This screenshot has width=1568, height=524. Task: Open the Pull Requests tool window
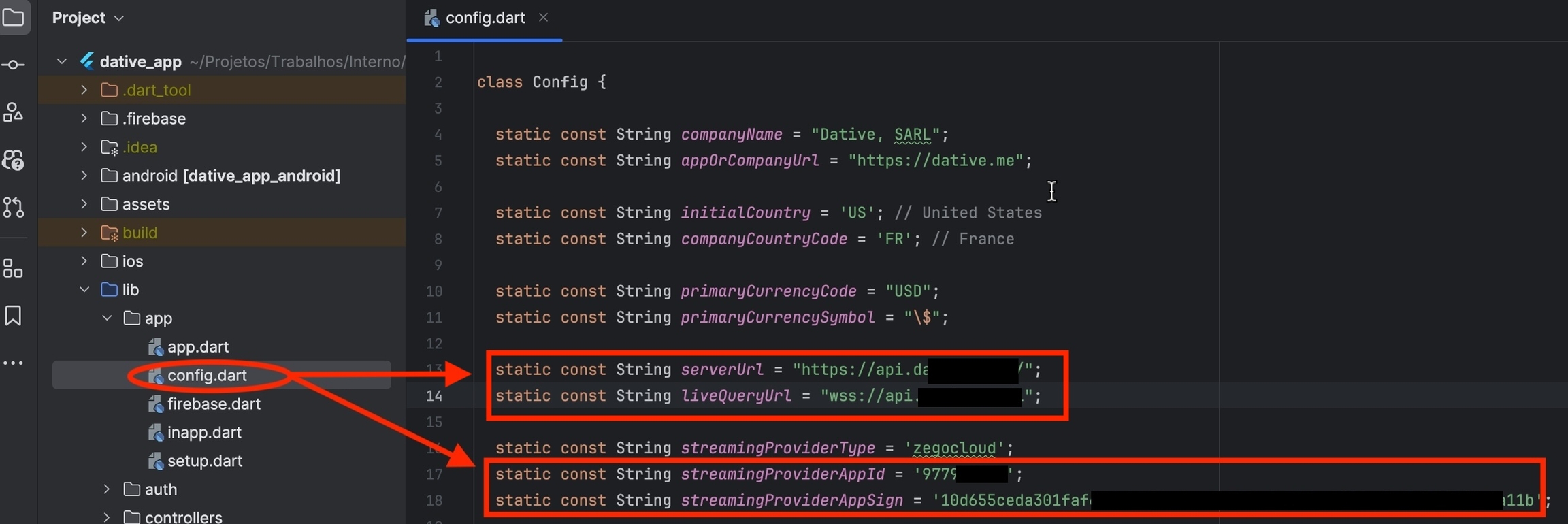pos(14,207)
